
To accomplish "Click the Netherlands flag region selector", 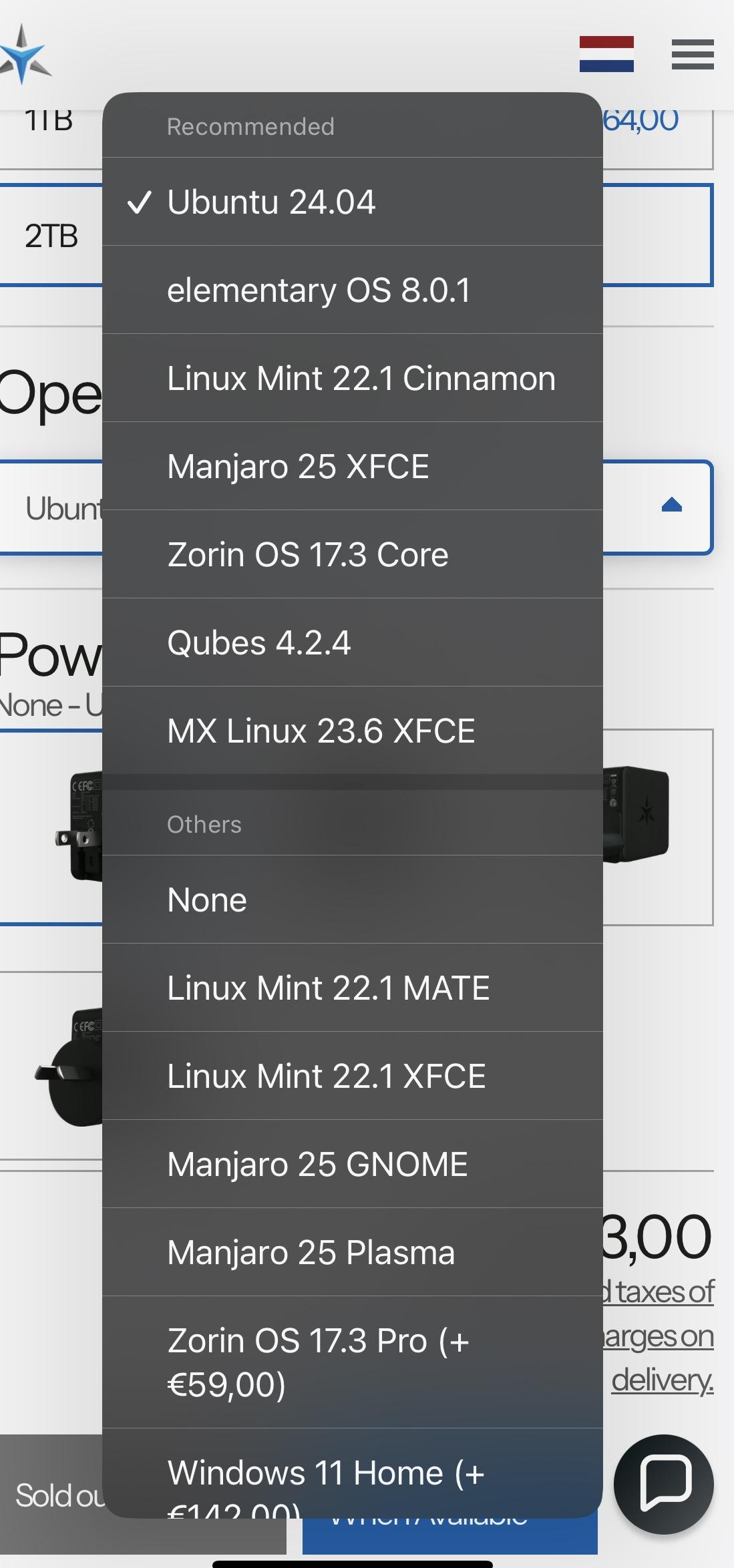I will [x=606, y=54].
